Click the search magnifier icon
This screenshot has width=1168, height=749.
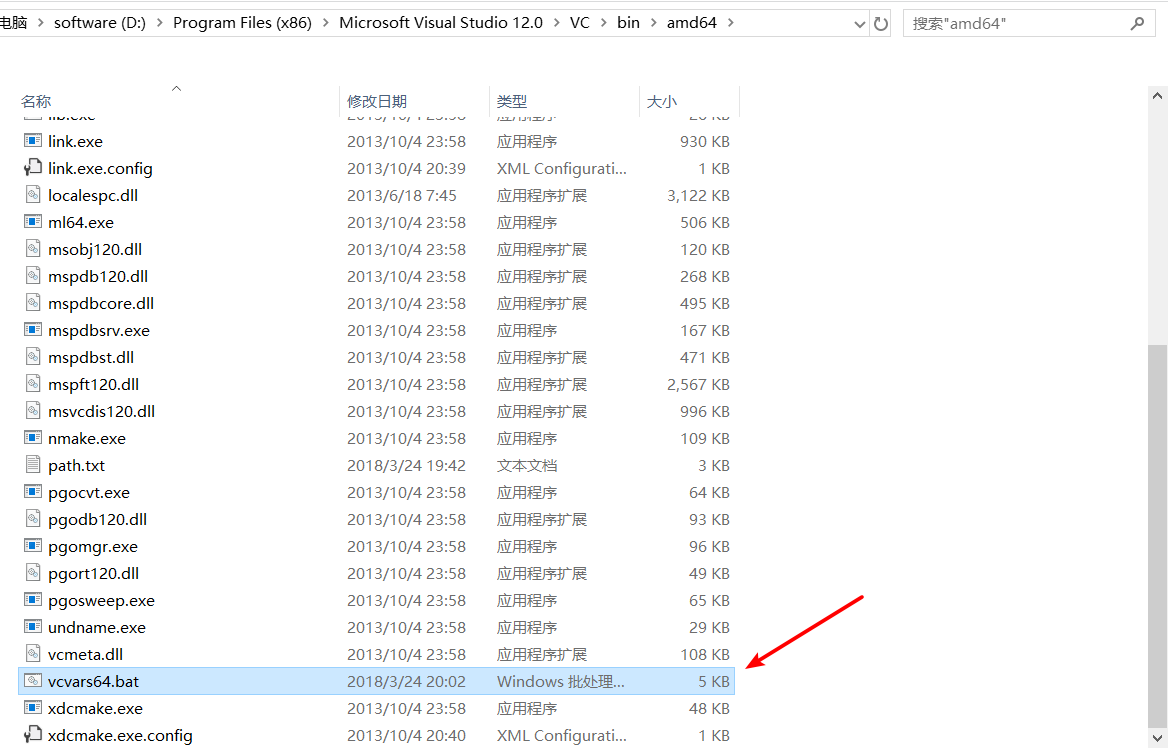pos(1139,21)
